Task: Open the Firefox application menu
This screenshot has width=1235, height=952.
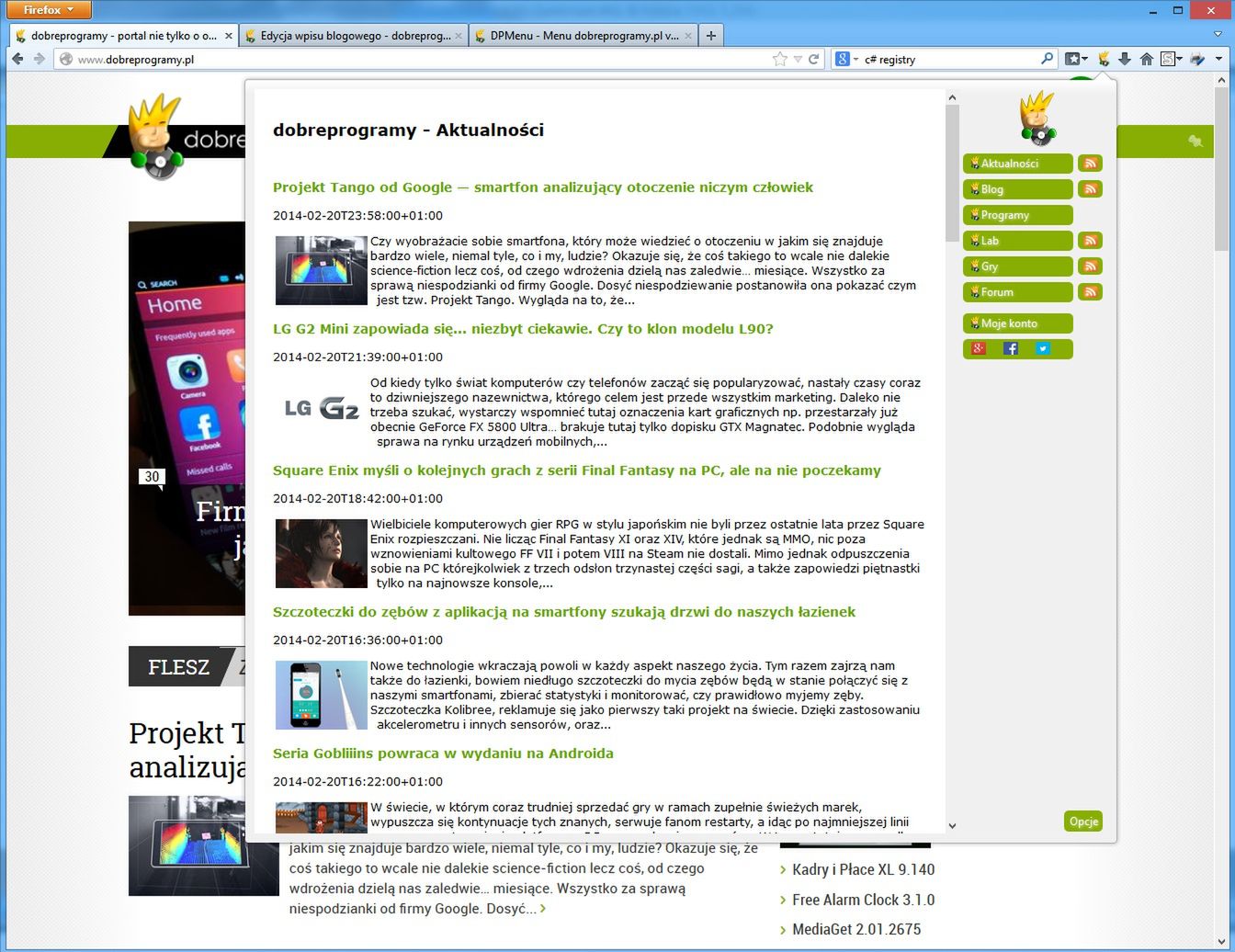Action: (49, 10)
